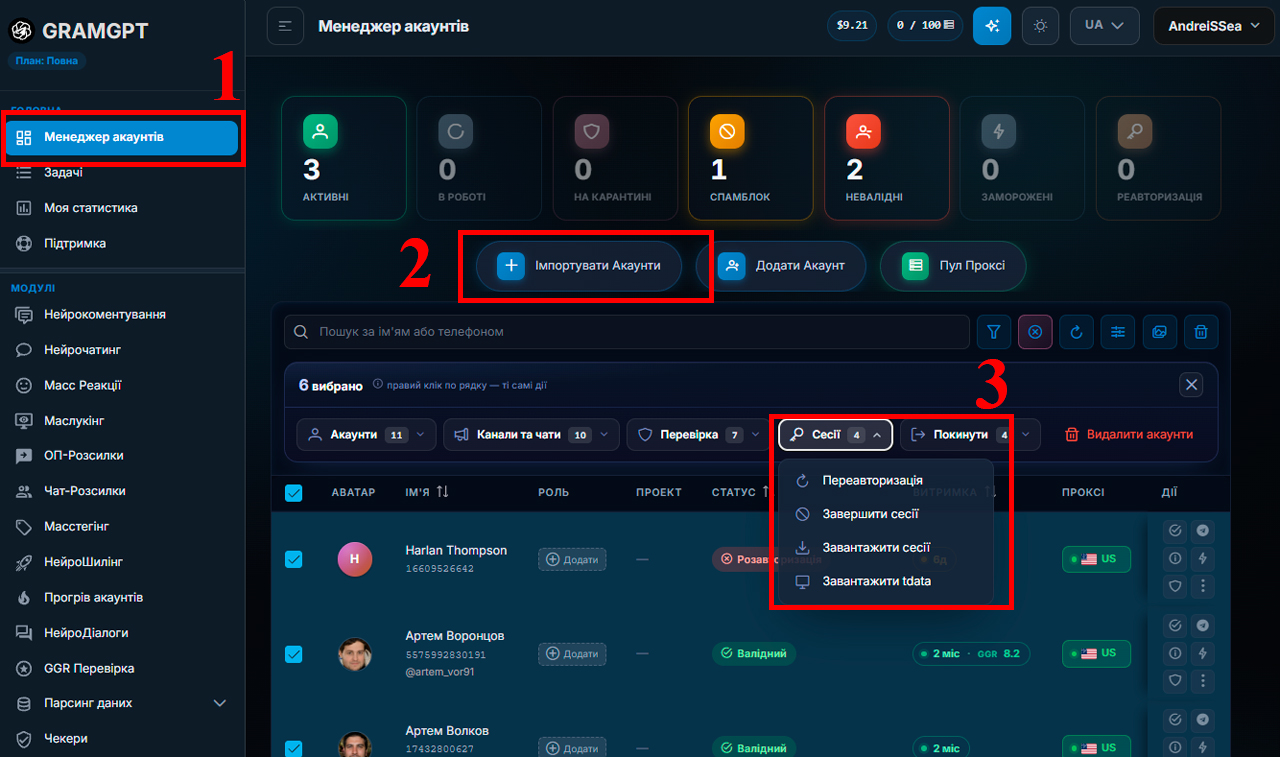
Task: Open the filter funnel icon
Action: pos(994,332)
